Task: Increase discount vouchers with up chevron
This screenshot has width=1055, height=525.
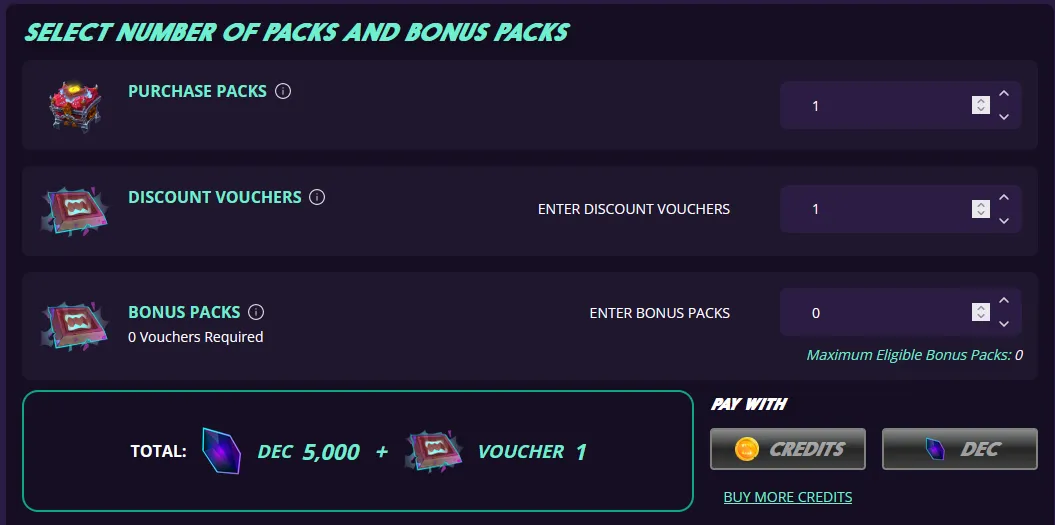Action: (1004, 198)
